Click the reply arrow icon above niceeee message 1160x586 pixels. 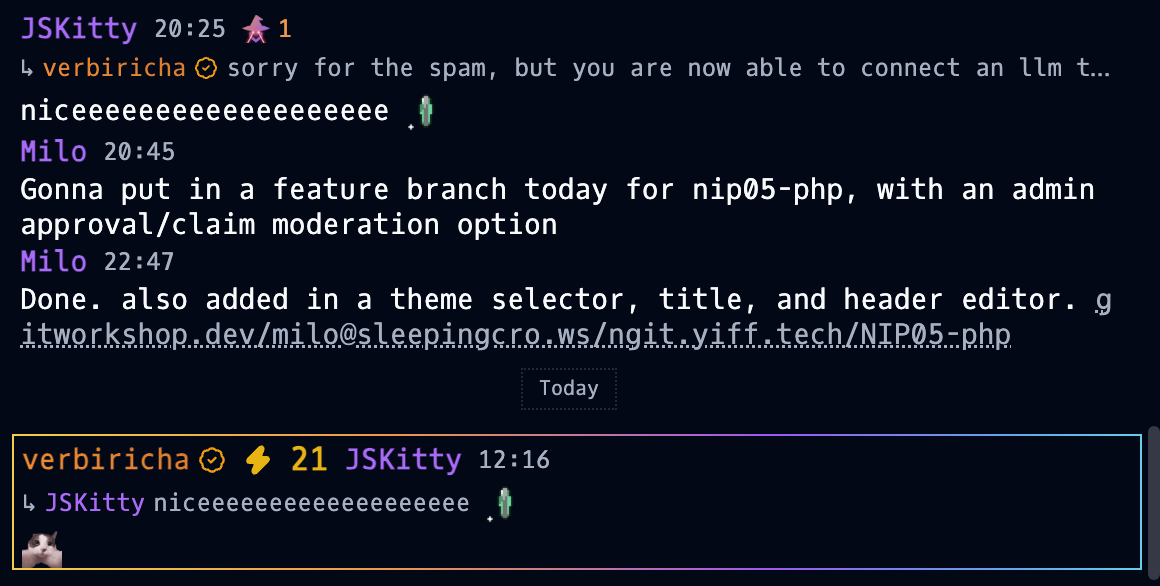[27, 69]
